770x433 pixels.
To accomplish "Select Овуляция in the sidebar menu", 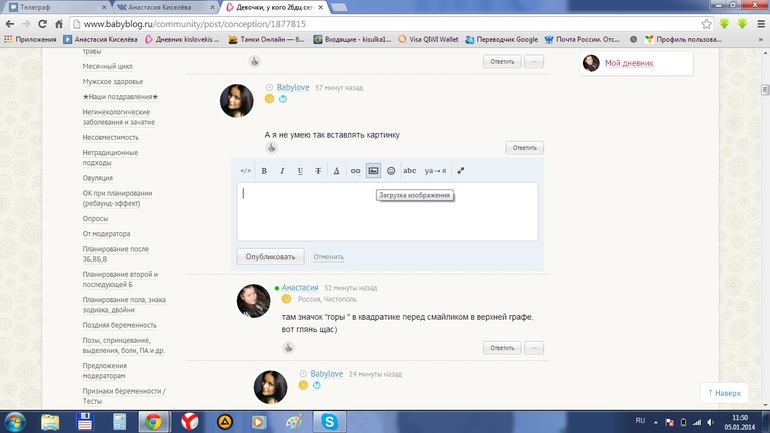I will click(97, 178).
